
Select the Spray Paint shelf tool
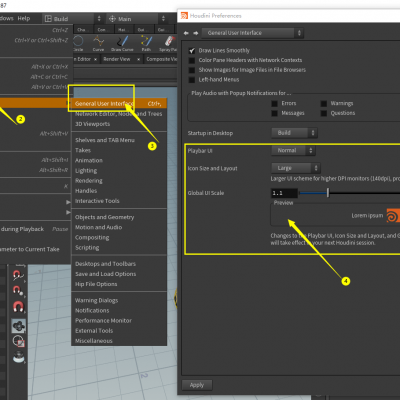pyautogui.click(x=168, y=43)
